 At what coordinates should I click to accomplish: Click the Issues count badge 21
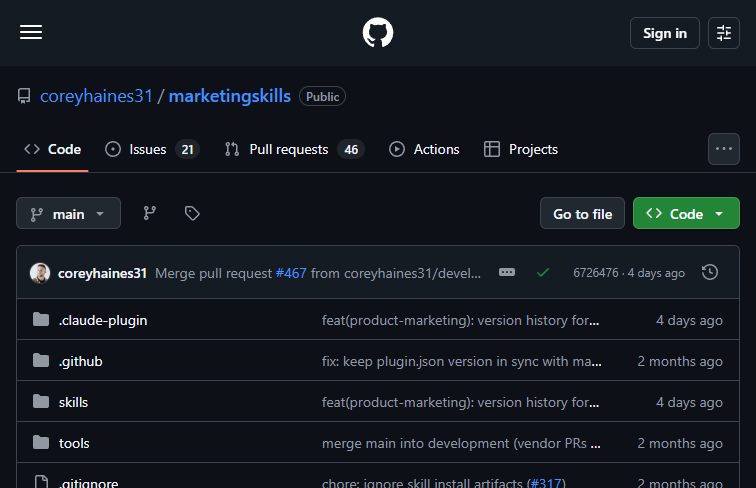(187, 149)
